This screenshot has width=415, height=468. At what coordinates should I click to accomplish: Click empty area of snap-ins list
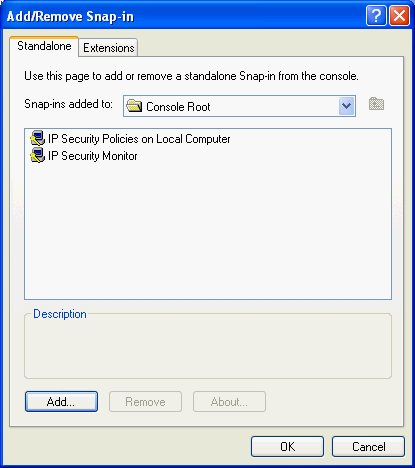[x=208, y=230]
